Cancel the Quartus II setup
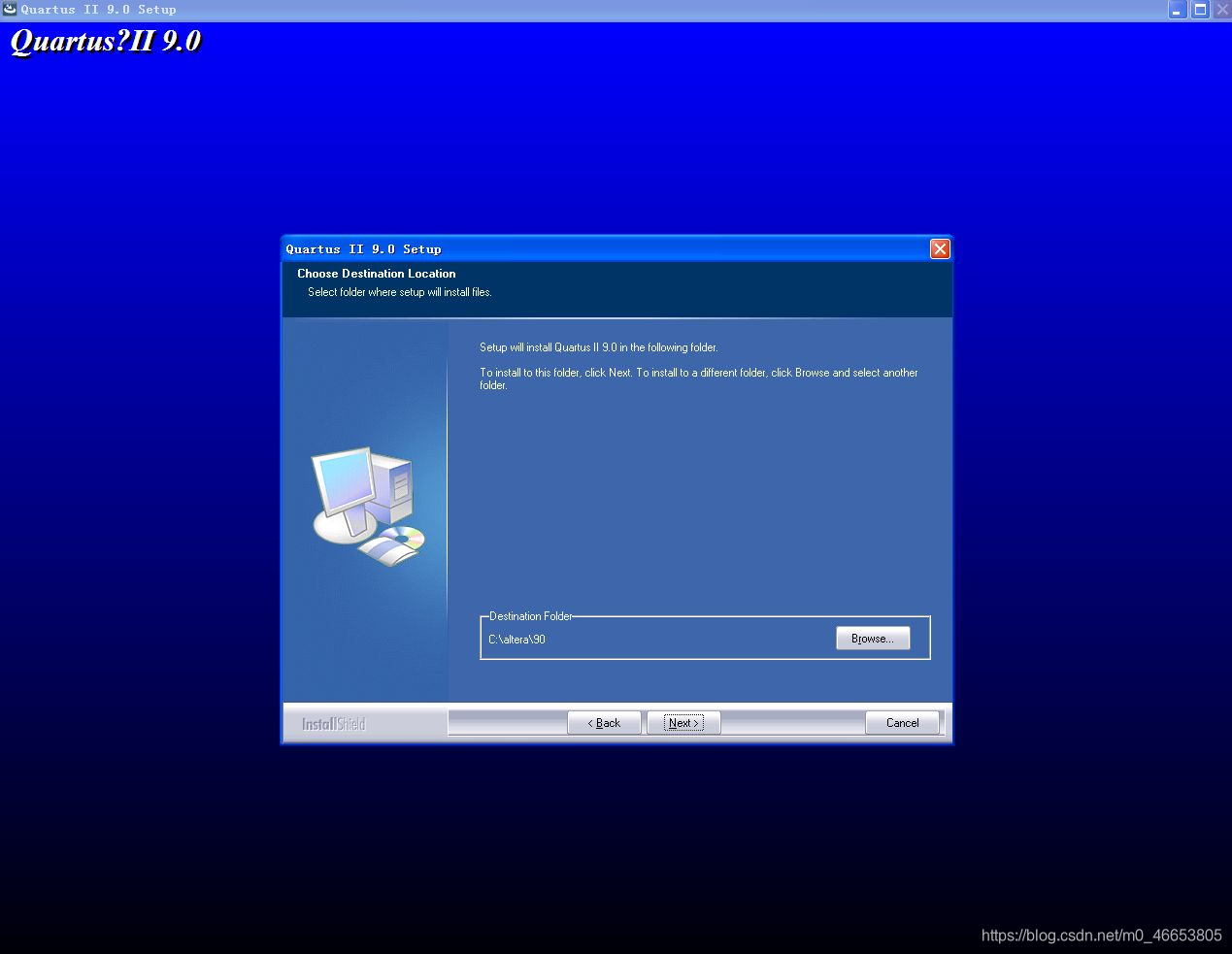This screenshot has width=1232, height=954. (x=902, y=723)
